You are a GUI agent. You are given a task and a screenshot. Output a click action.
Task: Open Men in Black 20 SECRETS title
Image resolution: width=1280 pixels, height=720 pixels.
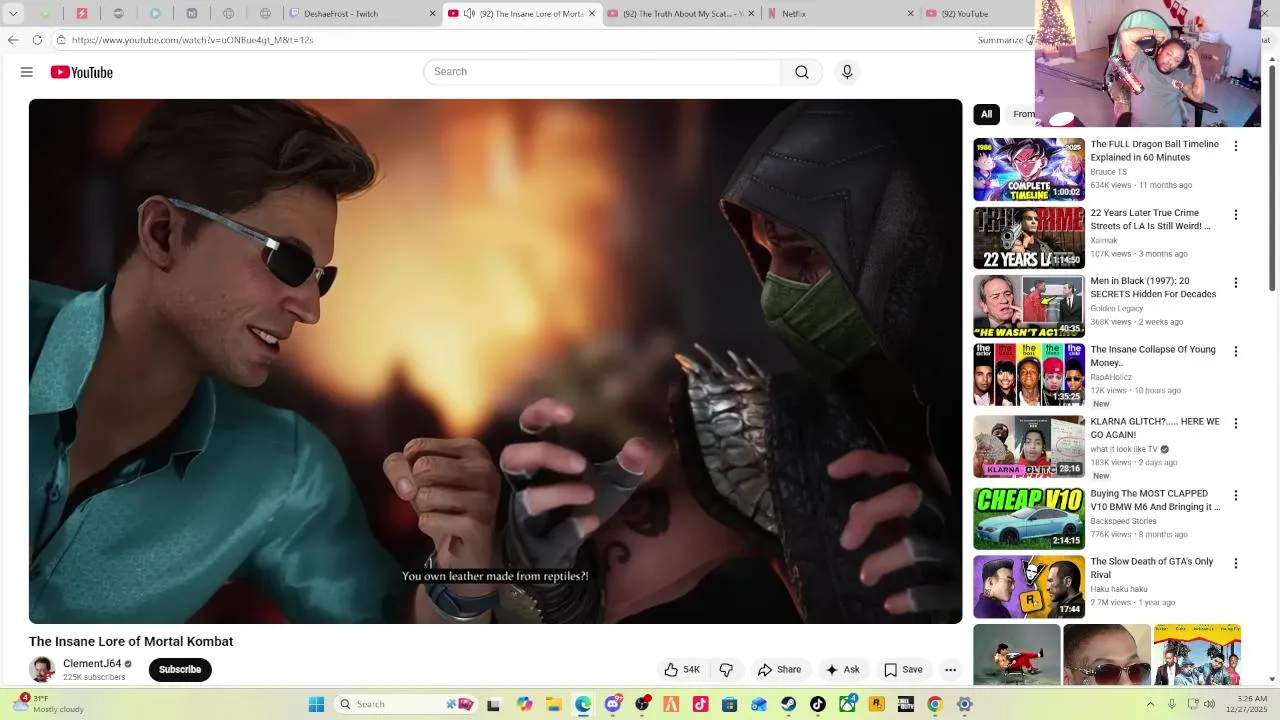tap(1154, 288)
